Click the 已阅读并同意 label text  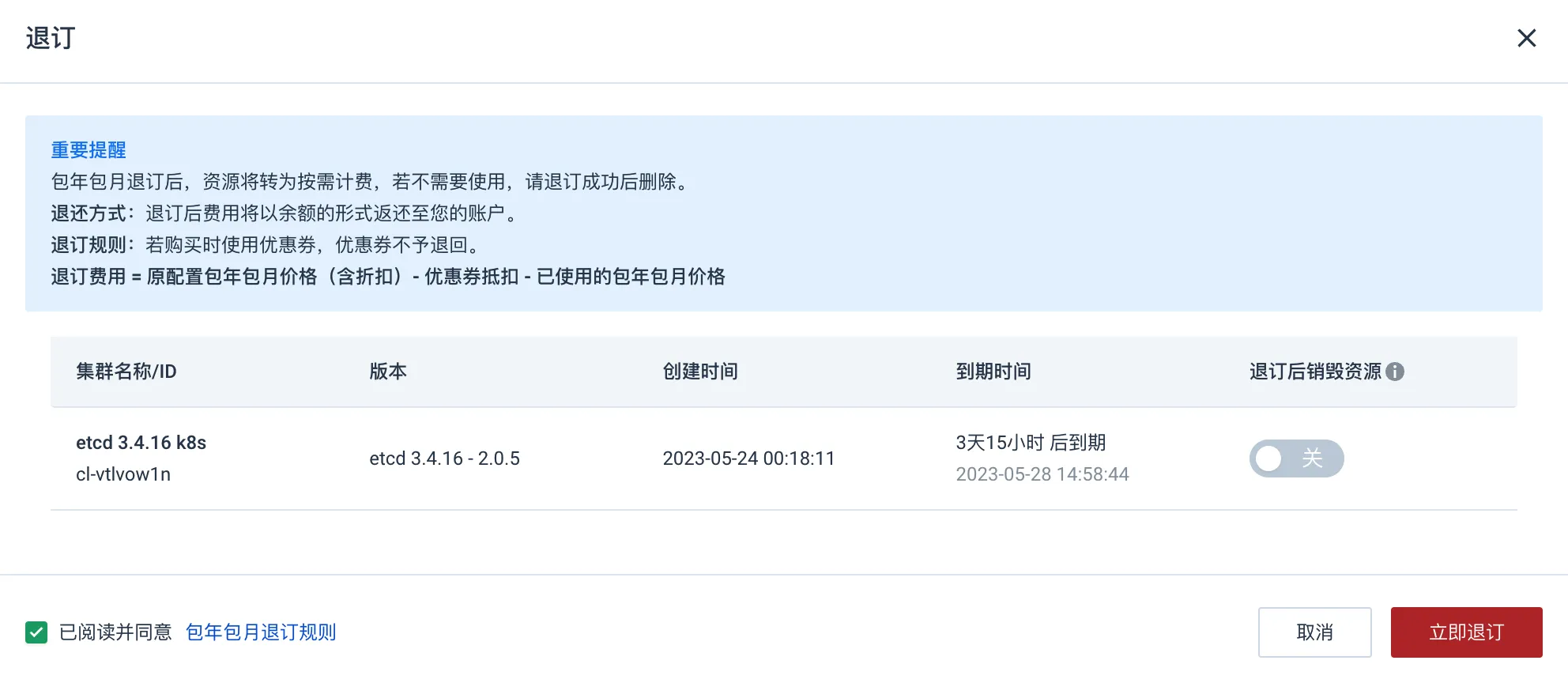(115, 632)
